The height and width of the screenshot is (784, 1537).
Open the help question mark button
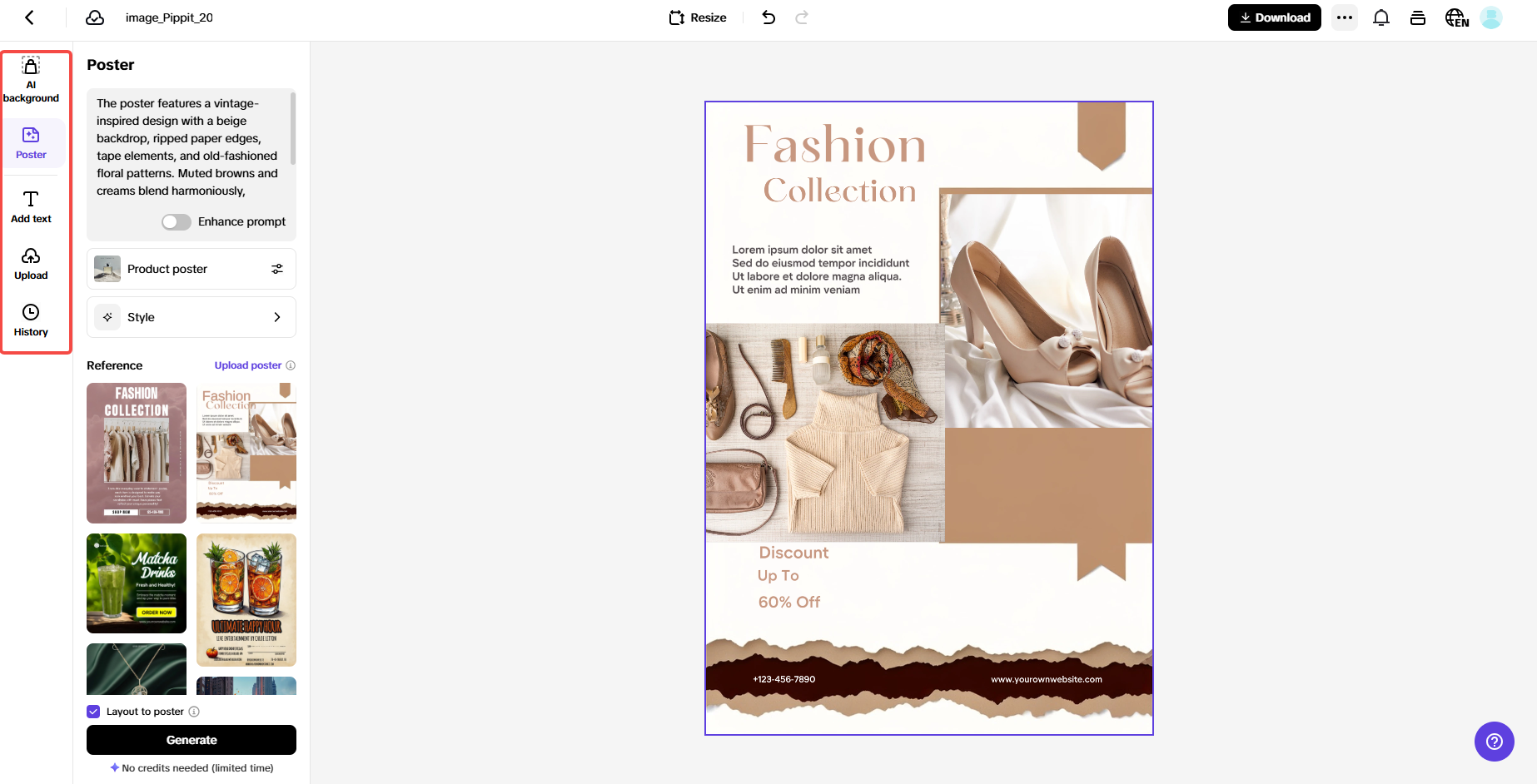pyautogui.click(x=1495, y=742)
